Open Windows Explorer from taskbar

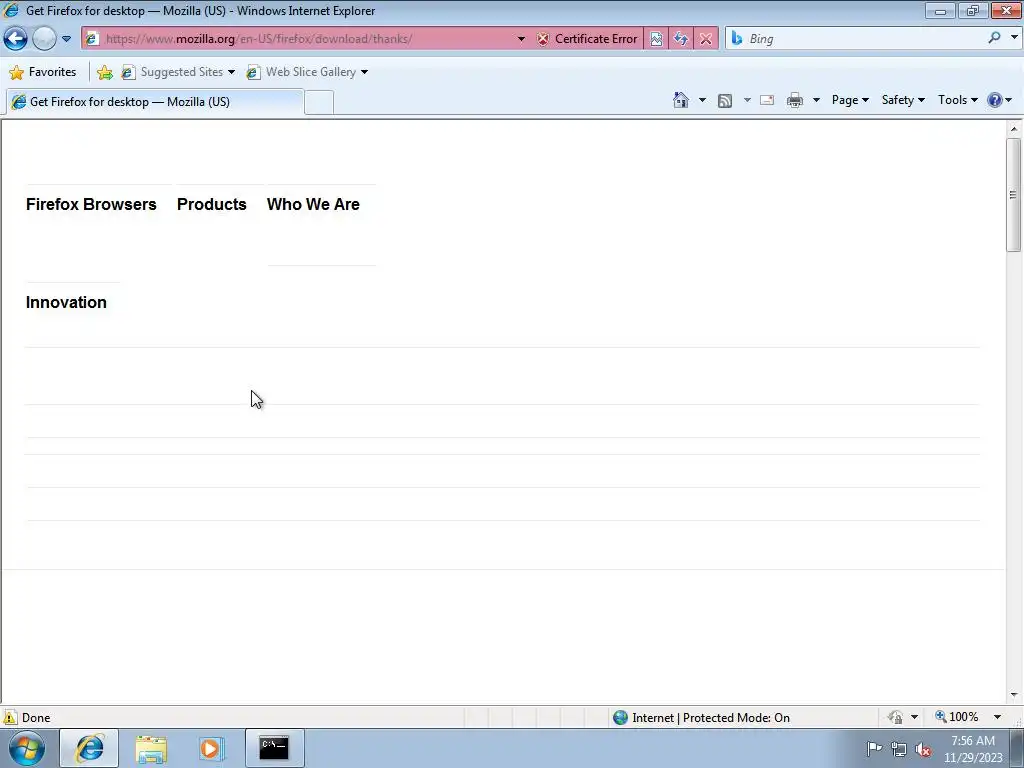[x=151, y=748]
